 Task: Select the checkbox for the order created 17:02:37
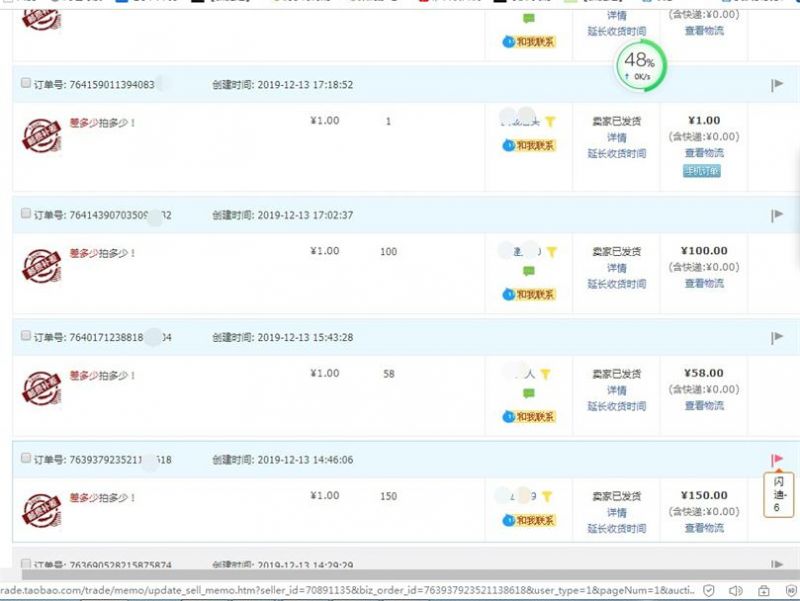pos(26,214)
